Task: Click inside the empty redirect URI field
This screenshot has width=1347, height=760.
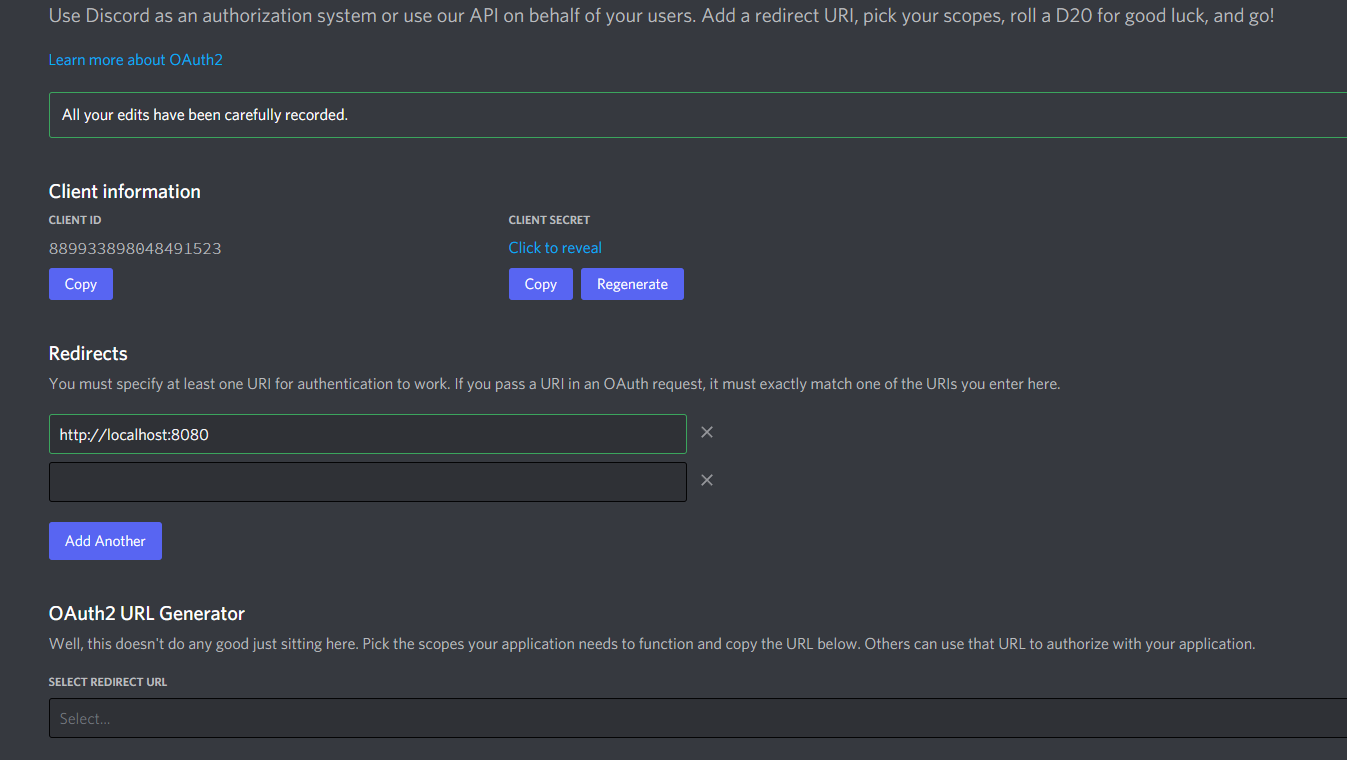Action: pos(367,481)
